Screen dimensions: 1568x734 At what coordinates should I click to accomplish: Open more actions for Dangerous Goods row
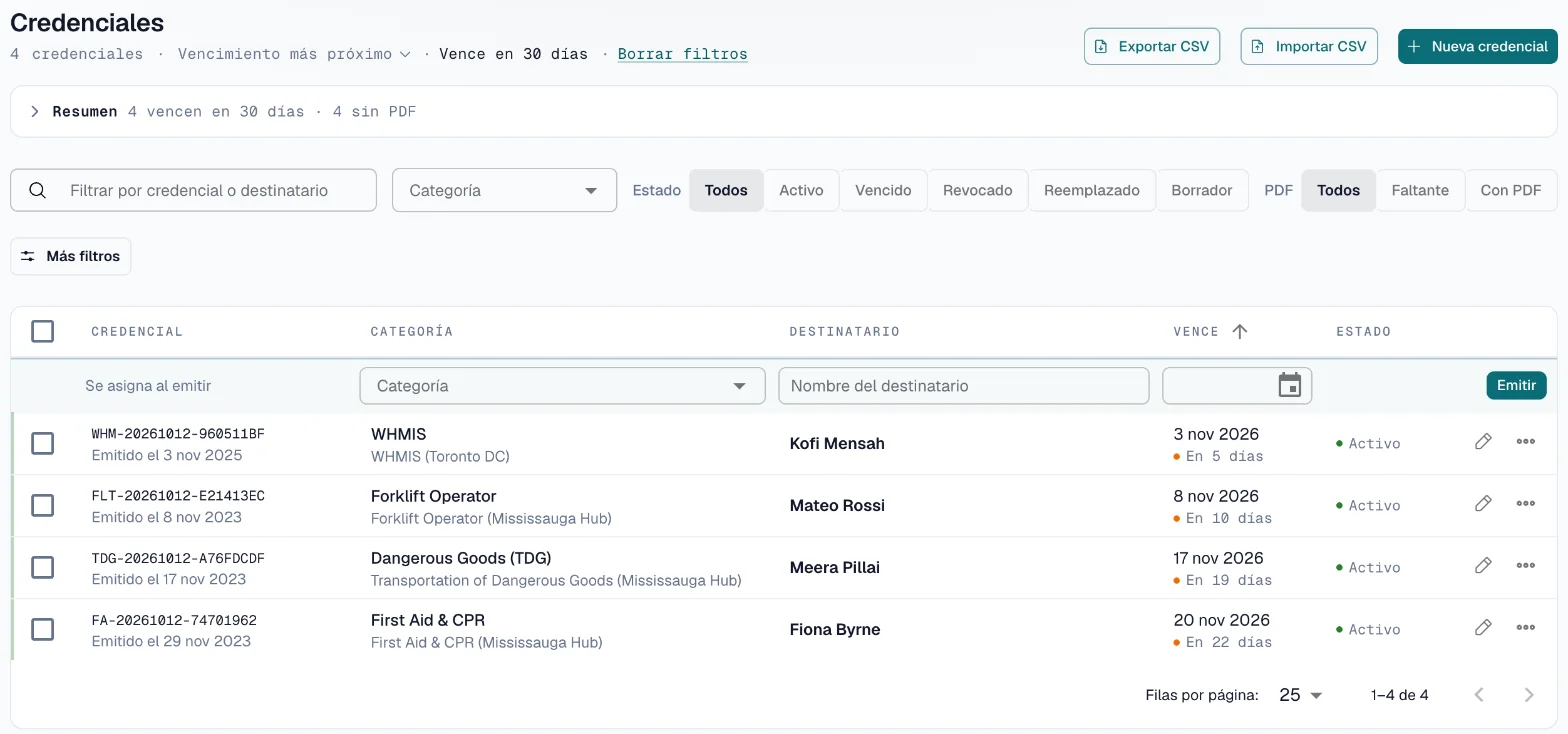[1525, 565]
